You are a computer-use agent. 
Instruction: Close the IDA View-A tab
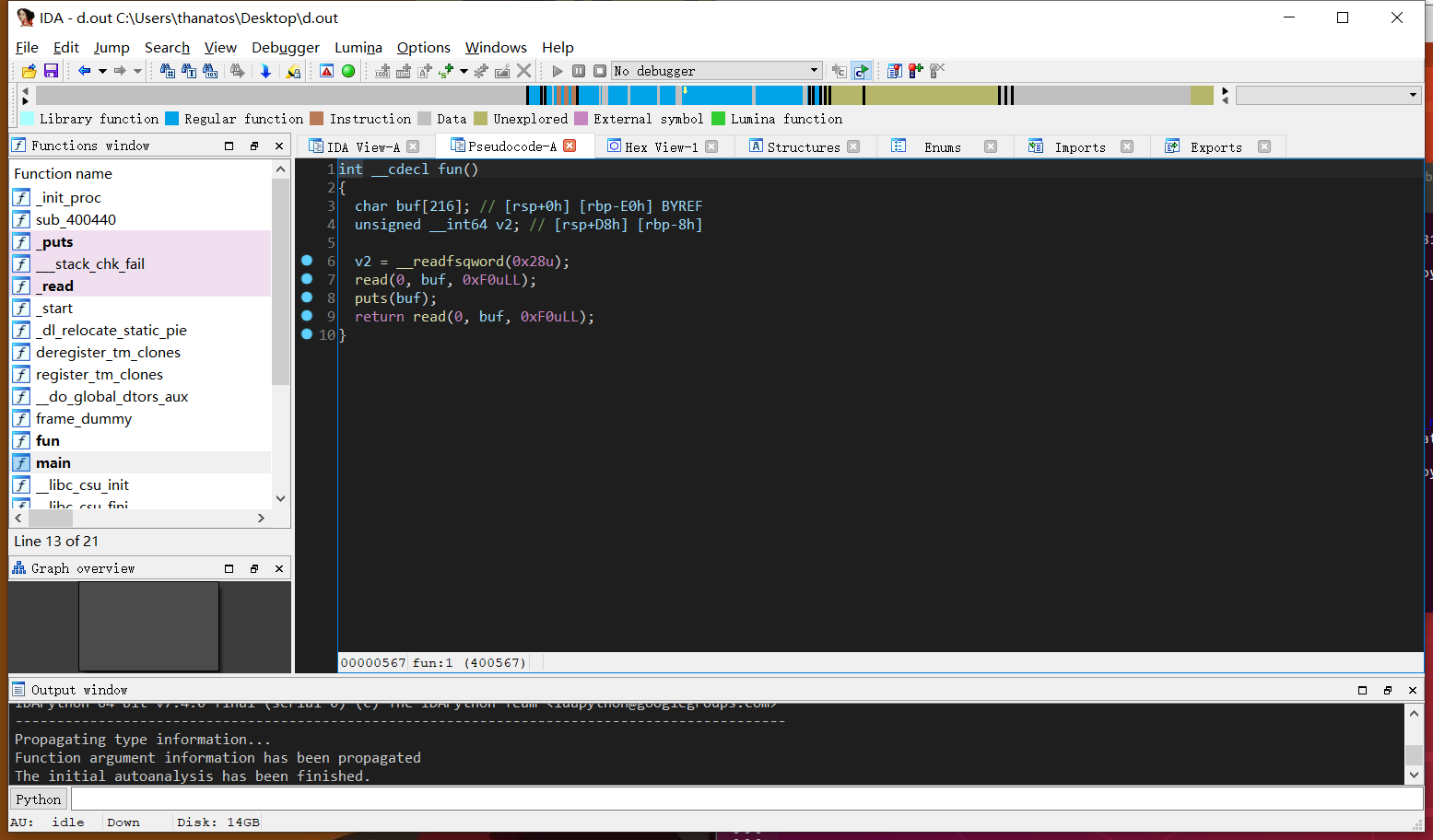point(413,146)
